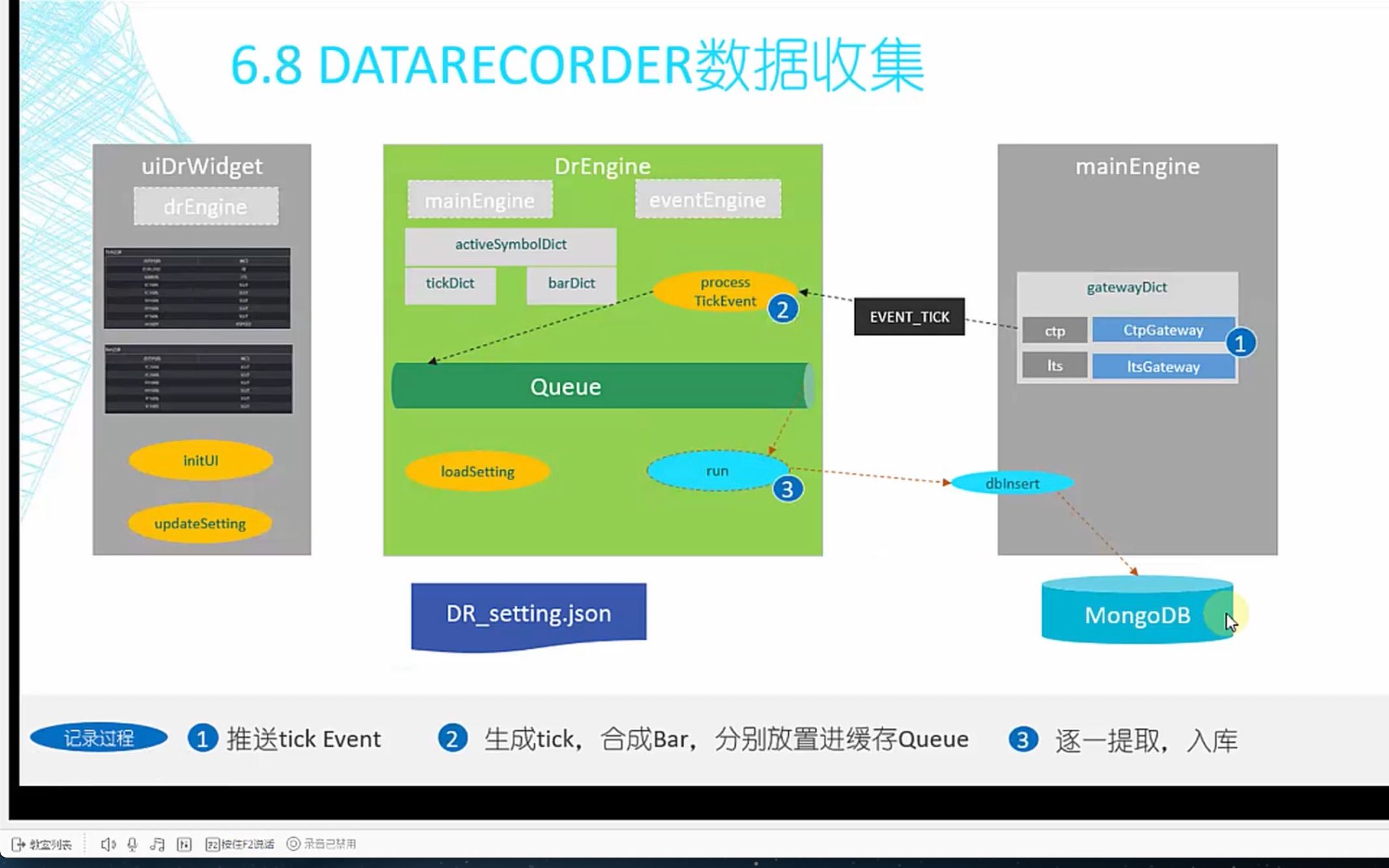Click the activeSymbolDict box
The width and height of the screenshot is (1389, 868).
click(511, 245)
